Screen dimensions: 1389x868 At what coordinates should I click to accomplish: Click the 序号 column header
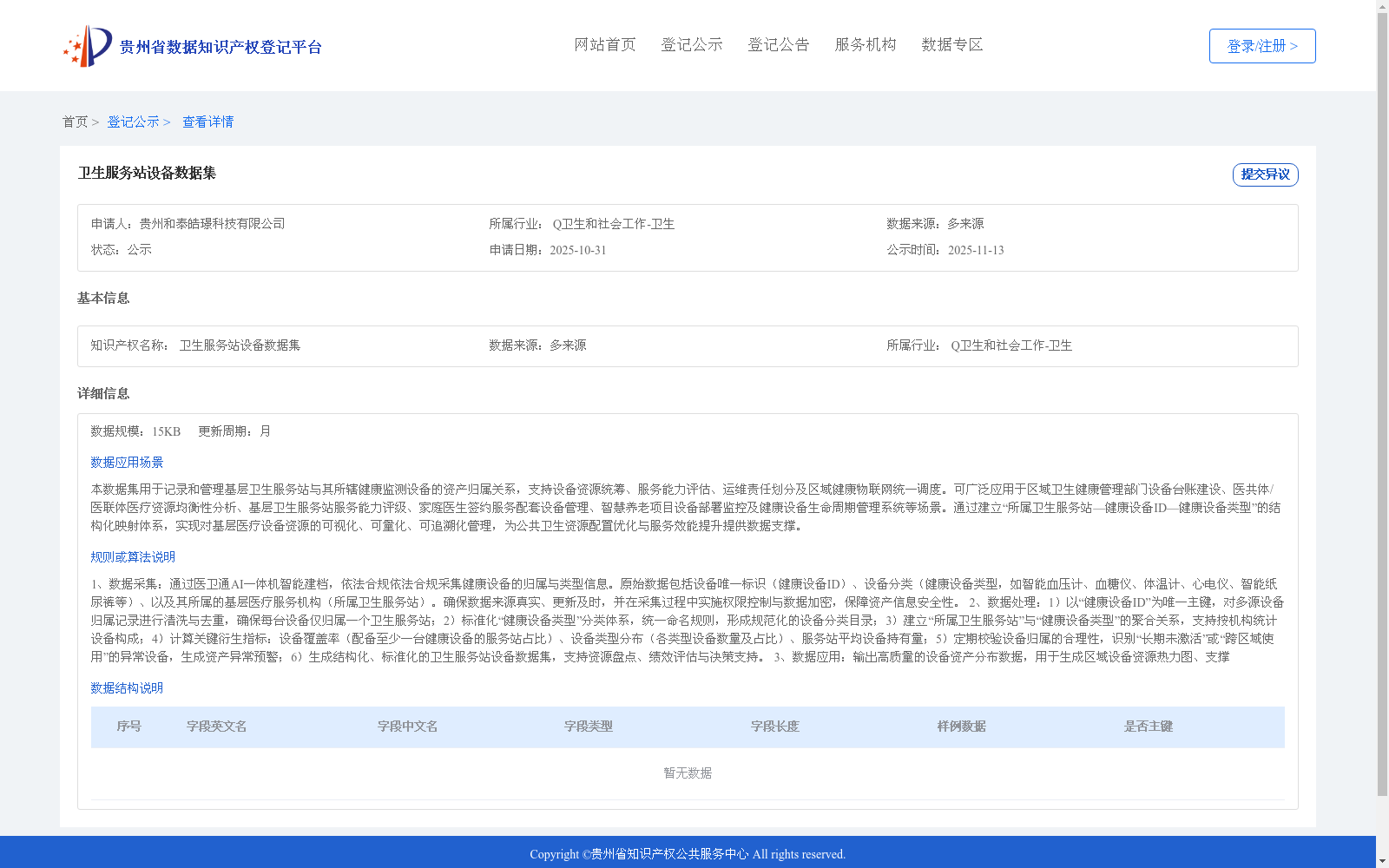129,727
